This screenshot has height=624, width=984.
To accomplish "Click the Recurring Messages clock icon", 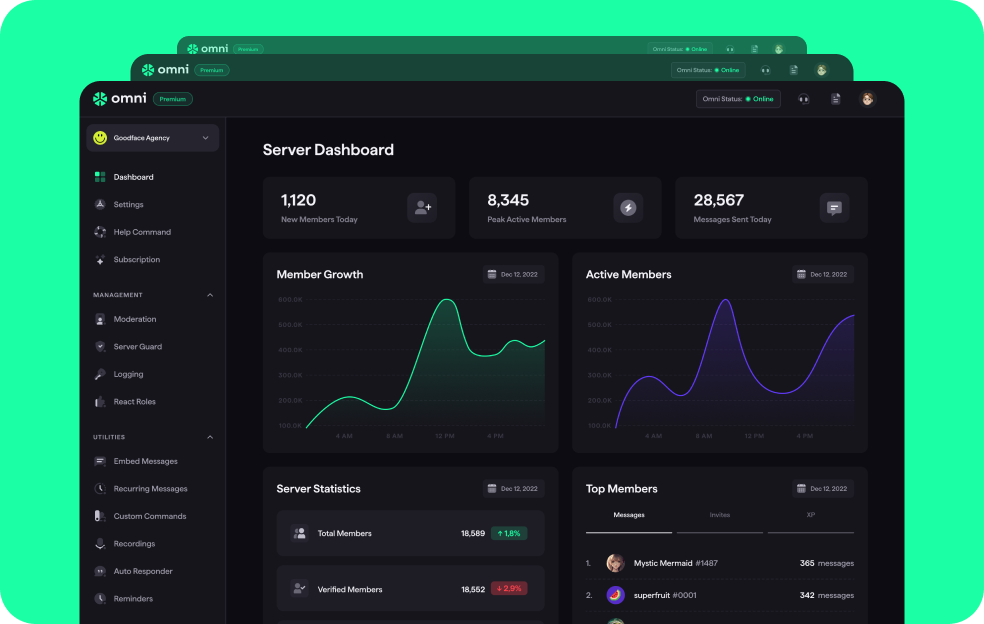I will pos(100,488).
